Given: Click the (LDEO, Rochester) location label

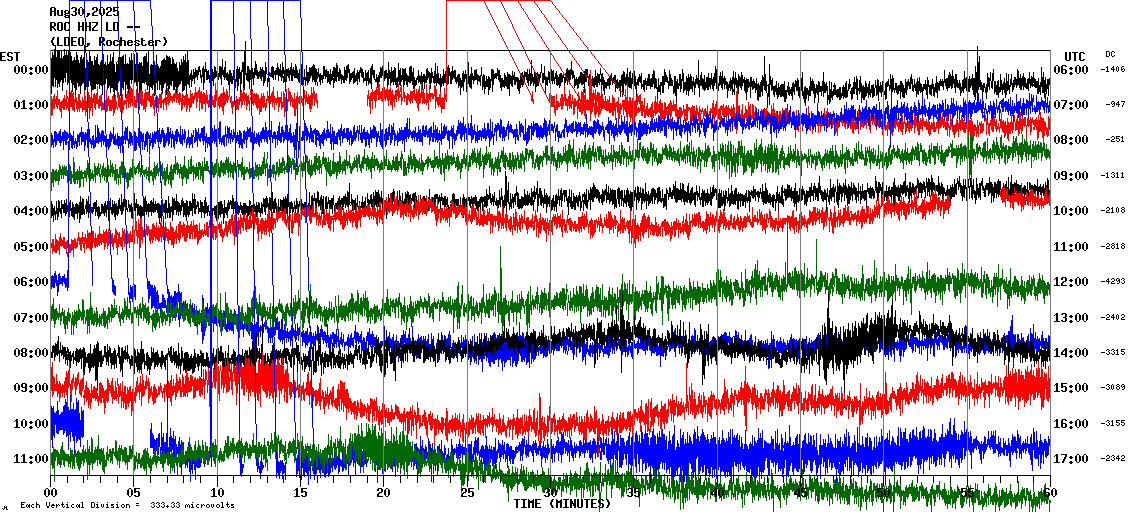Looking at the screenshot, I should click(x=109, y=42).
